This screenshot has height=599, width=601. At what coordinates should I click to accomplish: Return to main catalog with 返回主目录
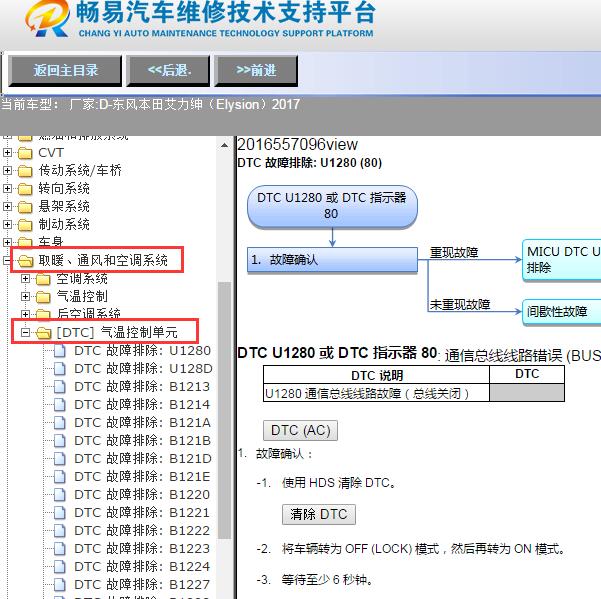65,71
